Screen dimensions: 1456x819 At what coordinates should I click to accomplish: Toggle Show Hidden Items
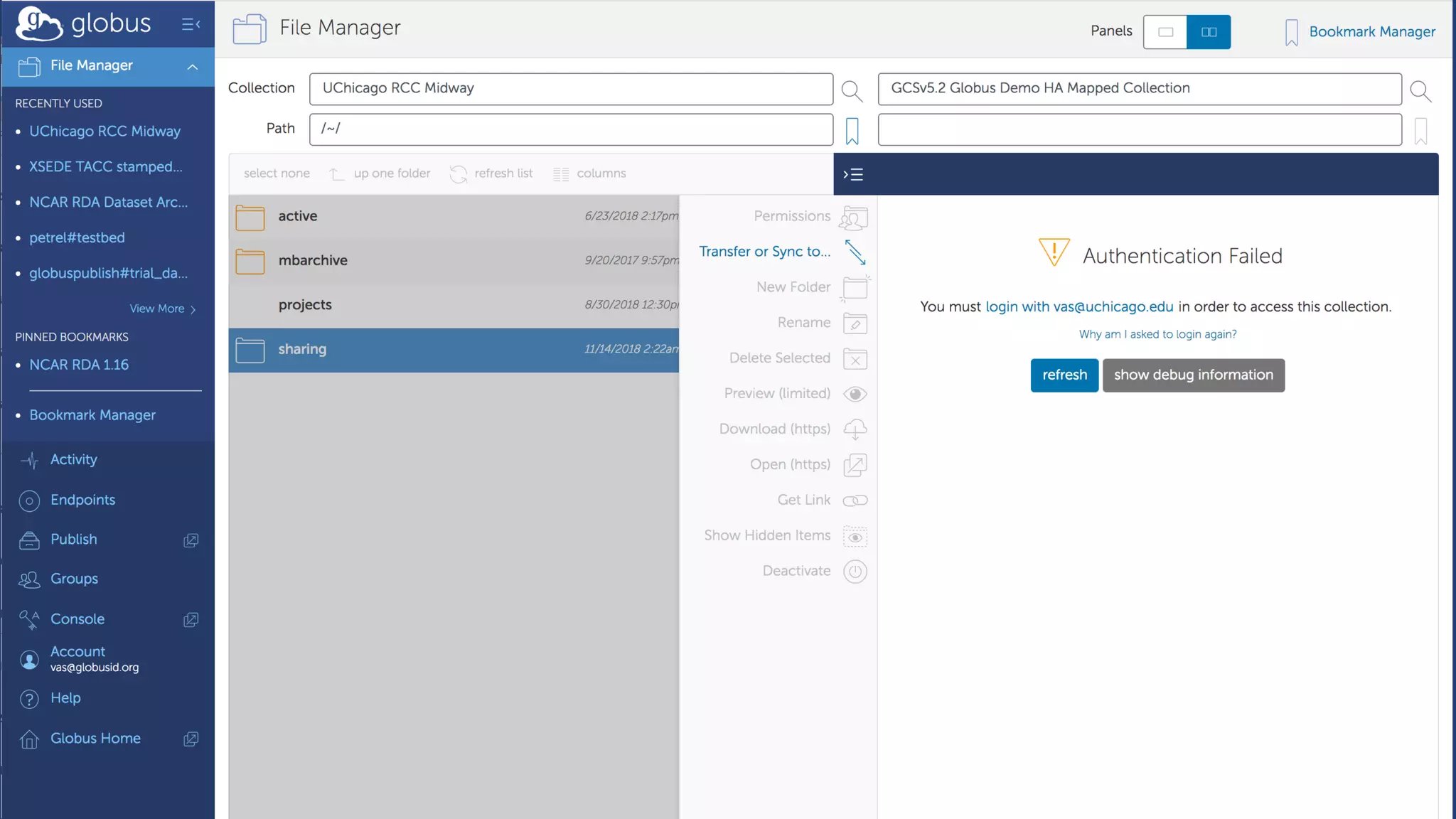855,536
